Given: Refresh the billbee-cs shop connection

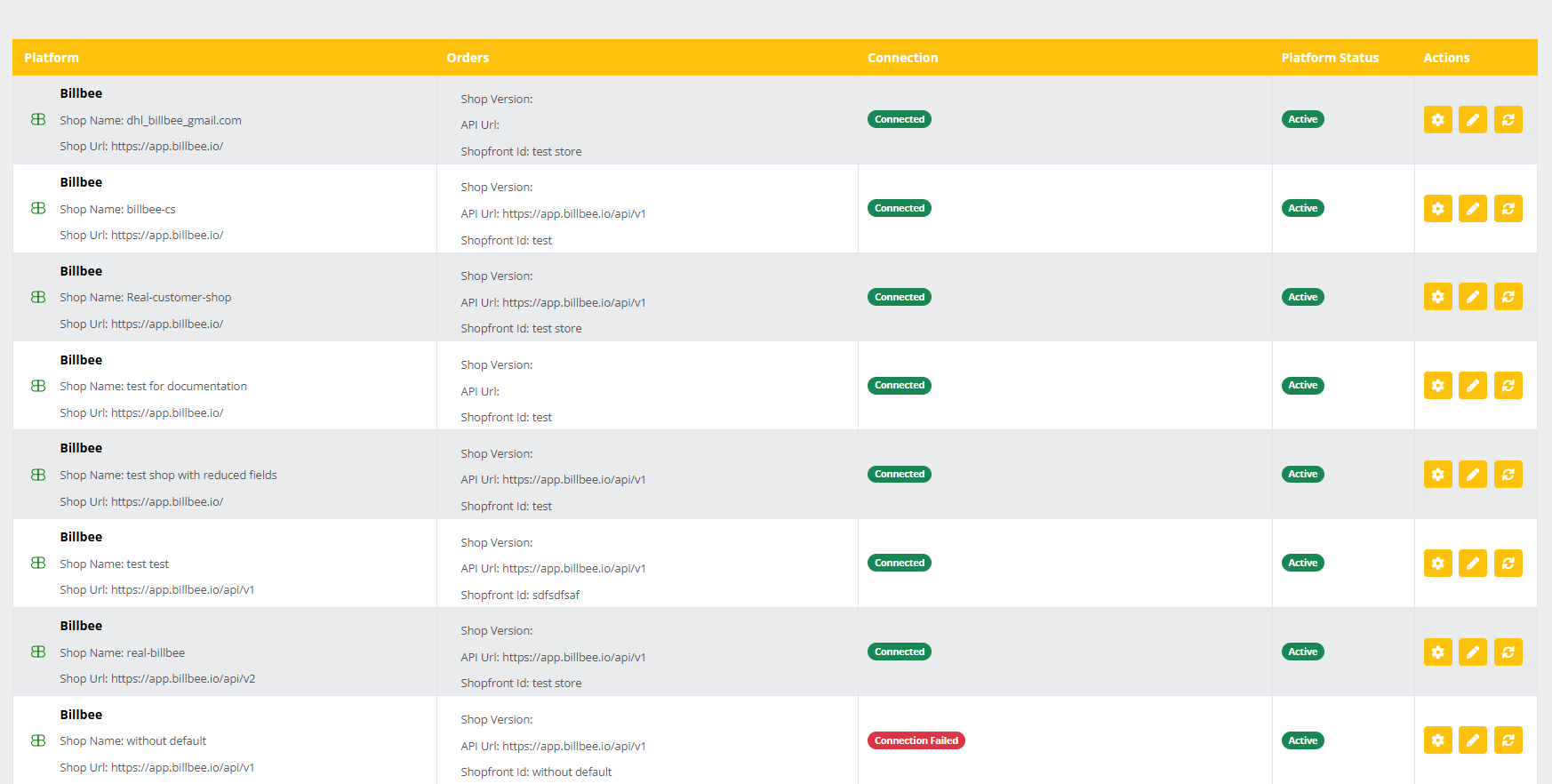Looking at the screenshot, I should [x=1508, y=208].
